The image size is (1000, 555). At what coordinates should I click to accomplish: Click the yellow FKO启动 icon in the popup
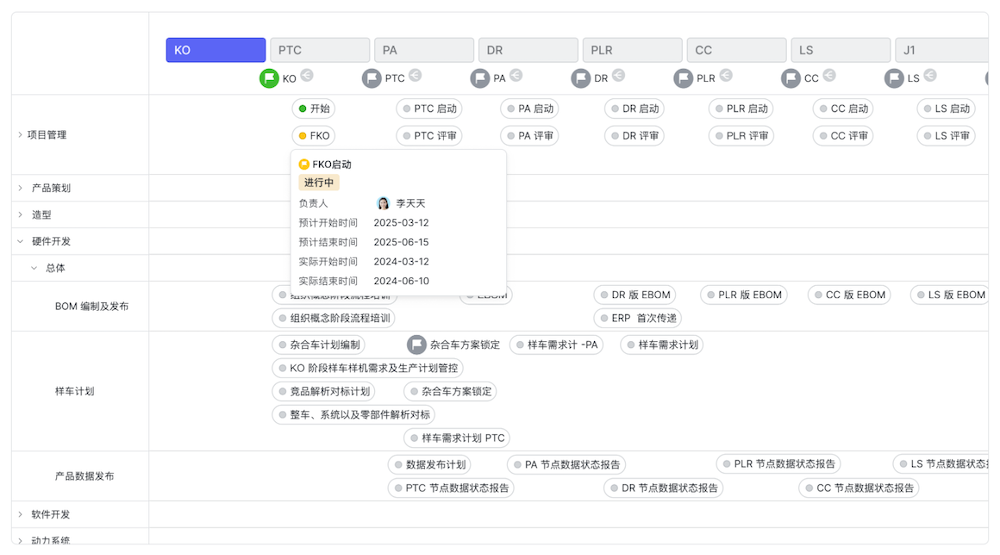pyautogui.click(x=304, y=164)
